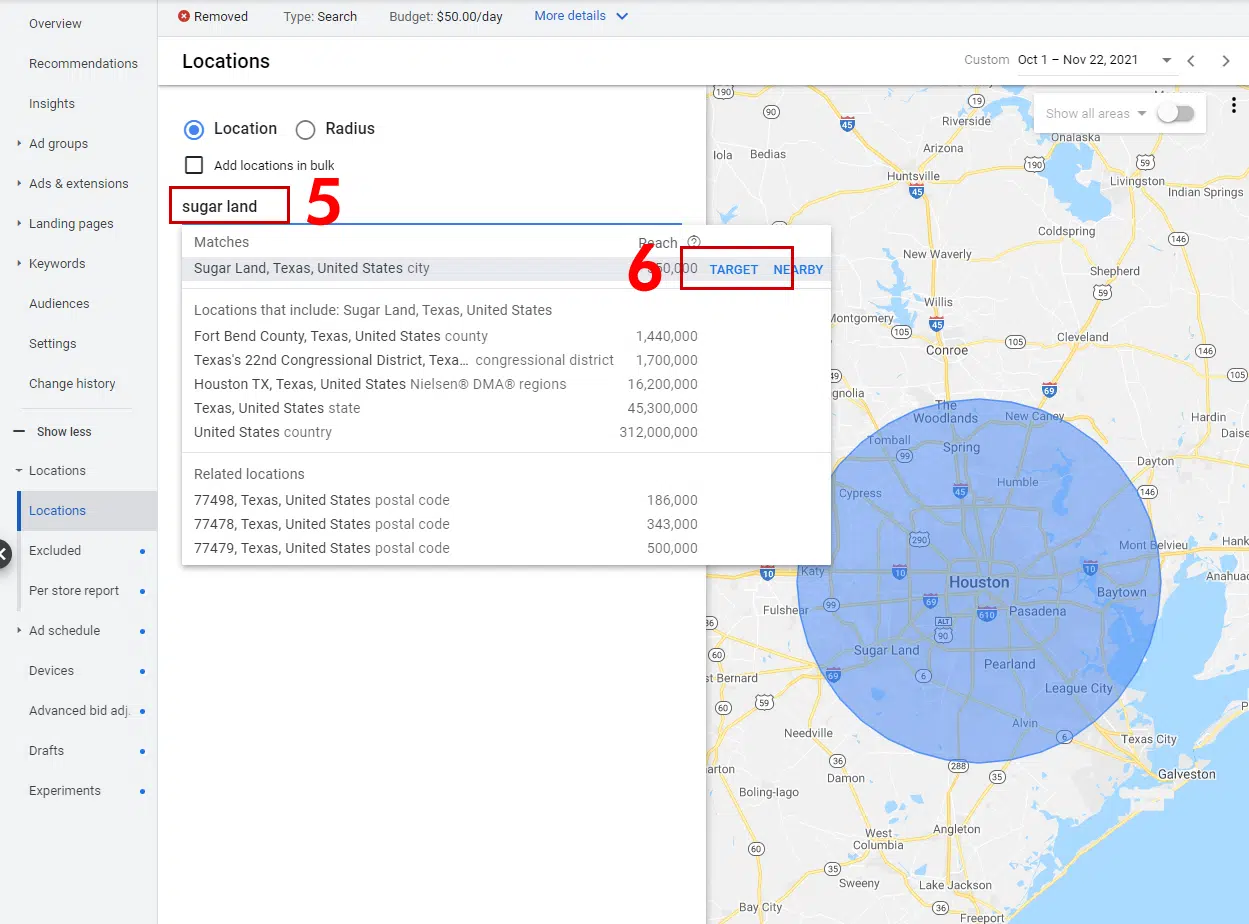Open Settings in the sidebar
Image resolution: width=1249 pixels, height=924 pixels.
tap(52, 343)
